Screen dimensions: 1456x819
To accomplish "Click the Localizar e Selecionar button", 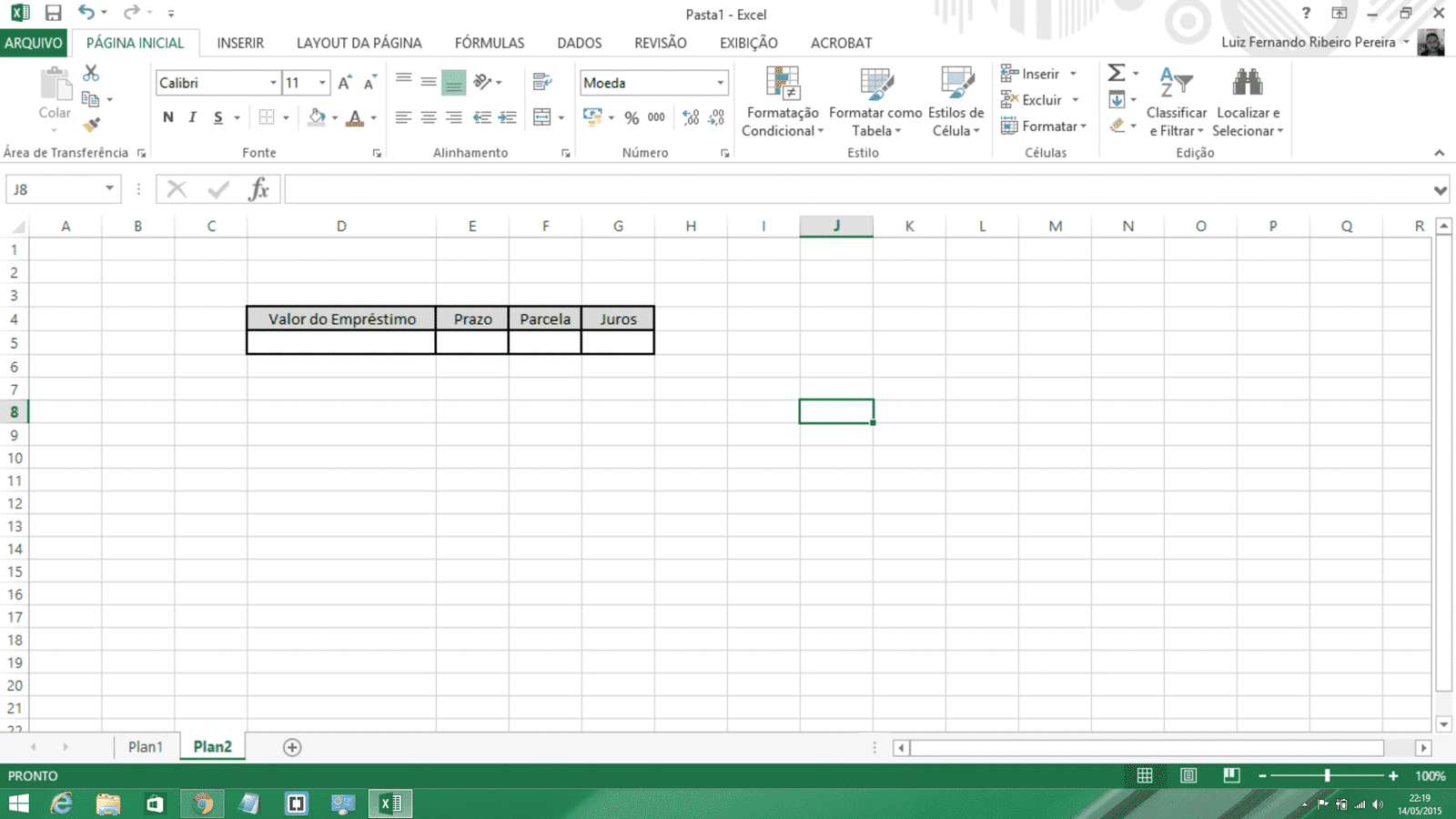I will point(1248,102).
